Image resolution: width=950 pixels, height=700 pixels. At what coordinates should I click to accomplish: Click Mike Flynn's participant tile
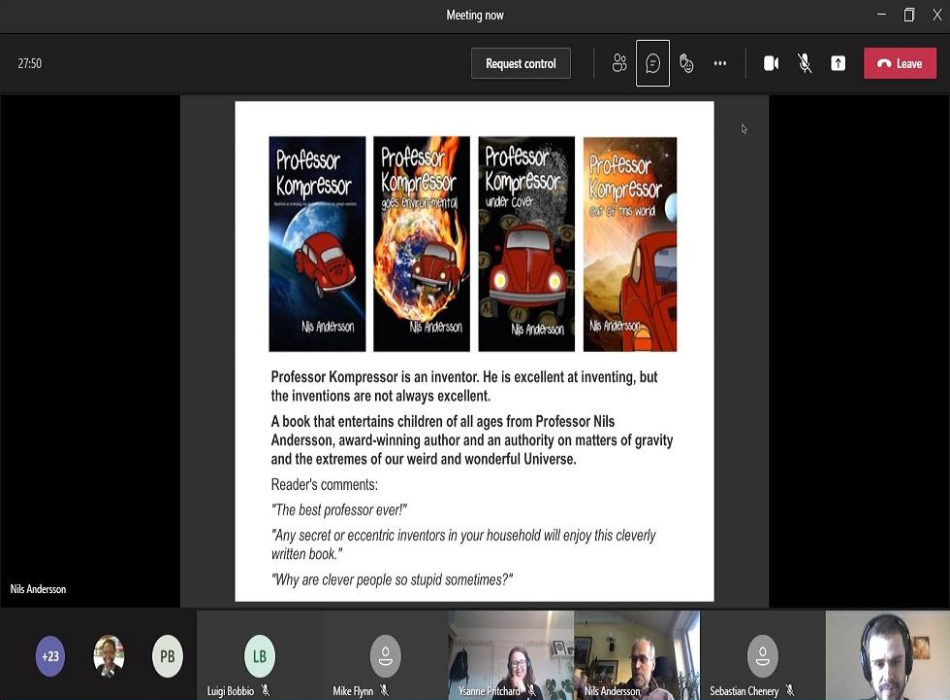pos(385,656)
